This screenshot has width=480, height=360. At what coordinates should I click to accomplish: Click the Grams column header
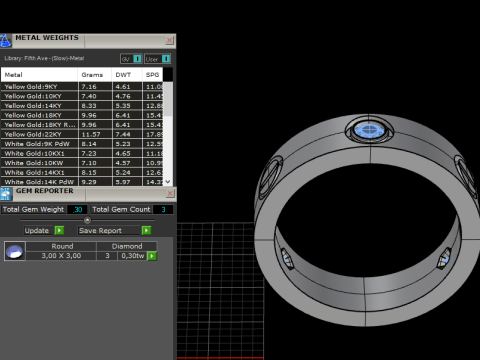[x=95, y=75]
